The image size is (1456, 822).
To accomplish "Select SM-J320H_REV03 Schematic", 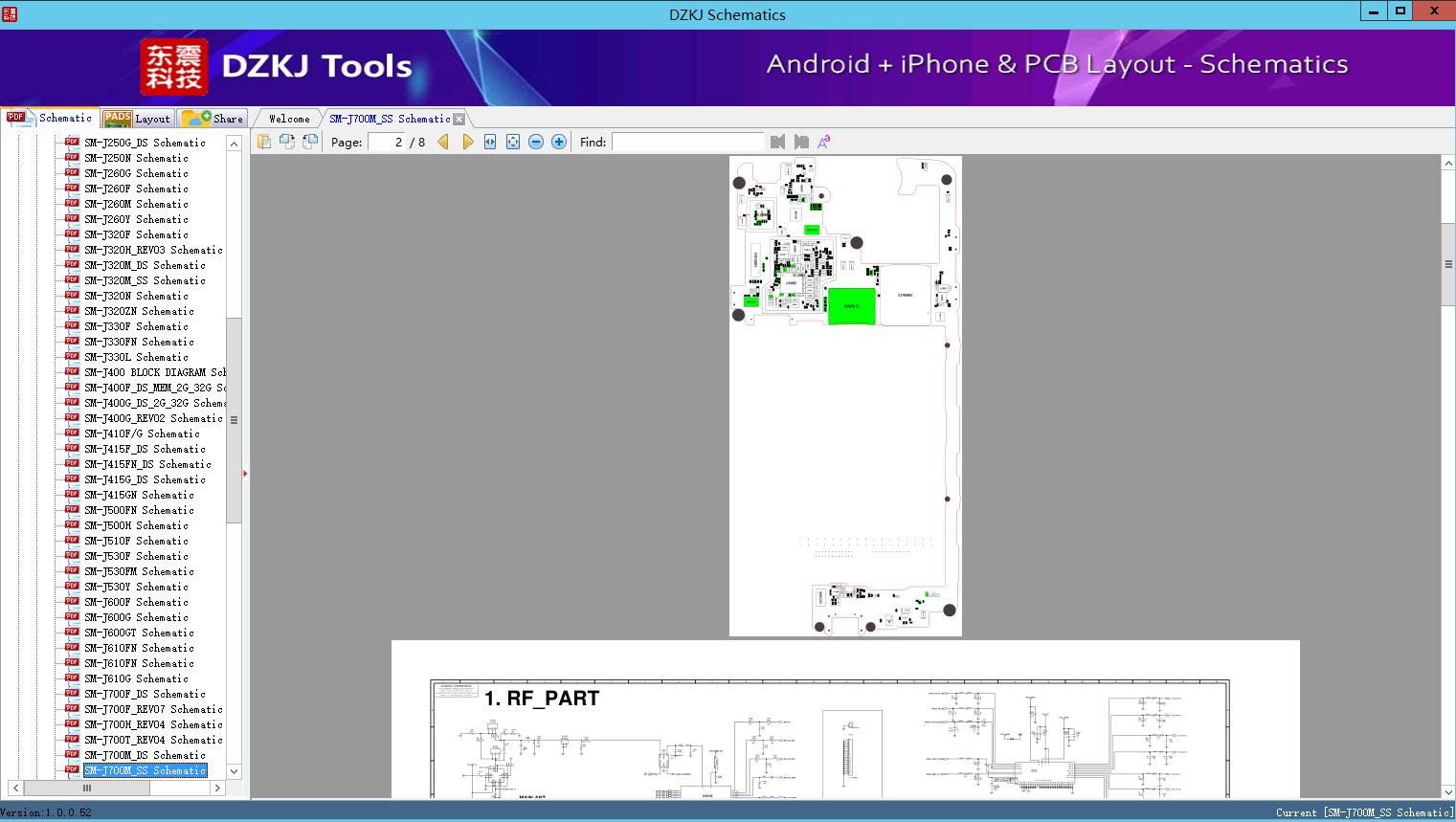I will coord(153,250).
